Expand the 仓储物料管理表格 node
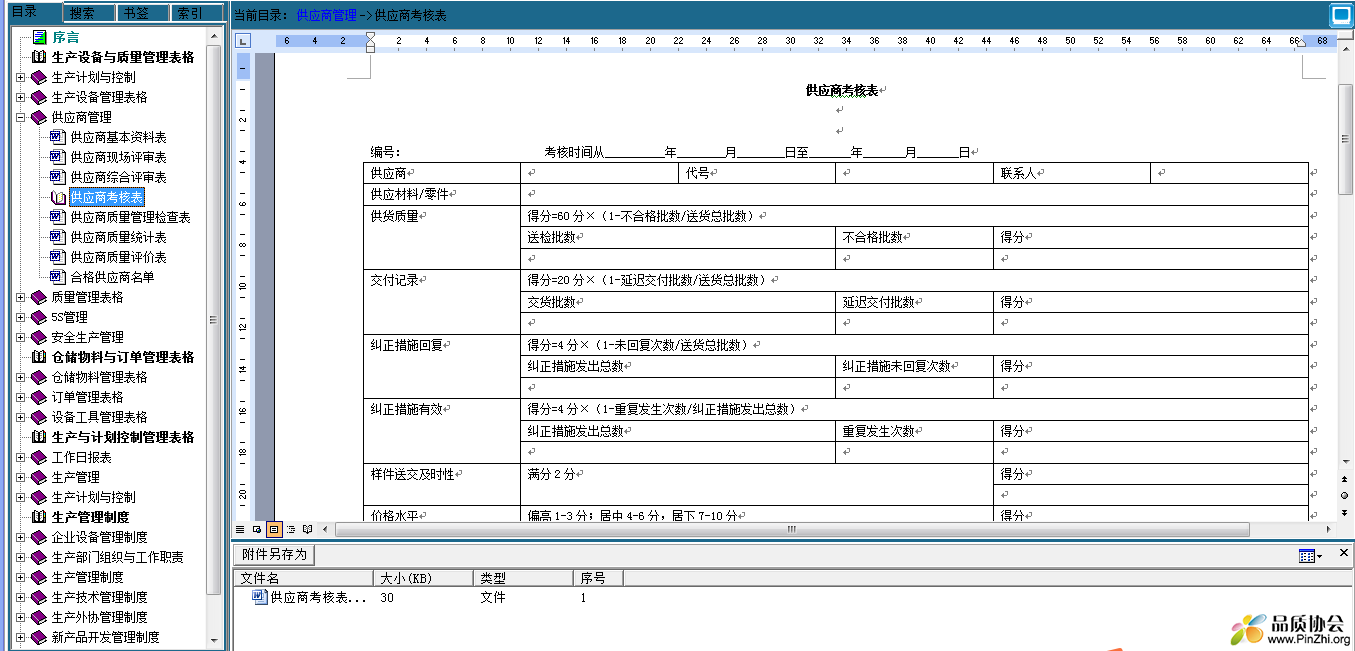Image resolution: width=1355 pixels, height=651 pixels. (21, 377)
